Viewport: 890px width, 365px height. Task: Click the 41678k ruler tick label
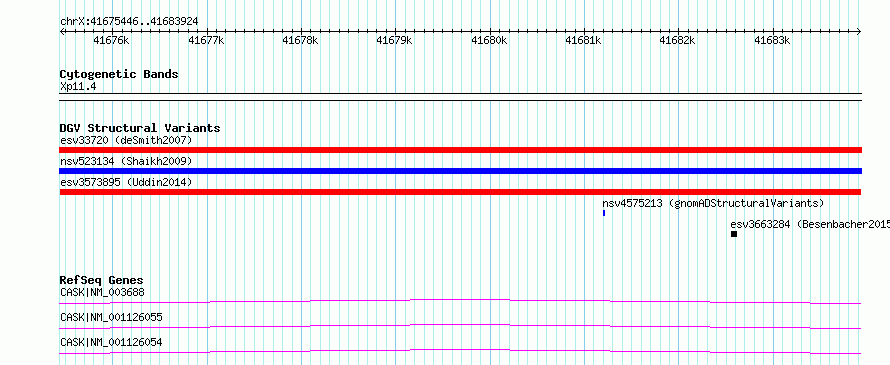tap(300, 40)
